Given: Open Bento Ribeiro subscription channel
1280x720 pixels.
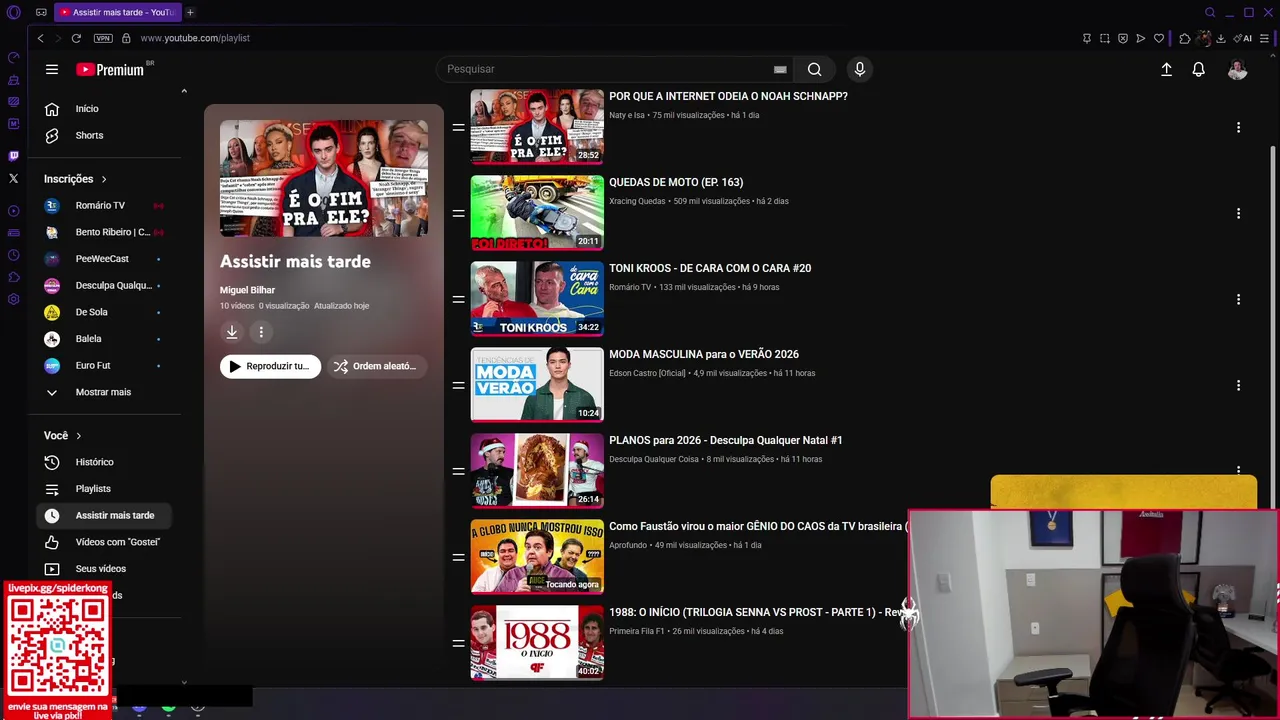Looking at the screenshot, I should [x=103, y=232].
